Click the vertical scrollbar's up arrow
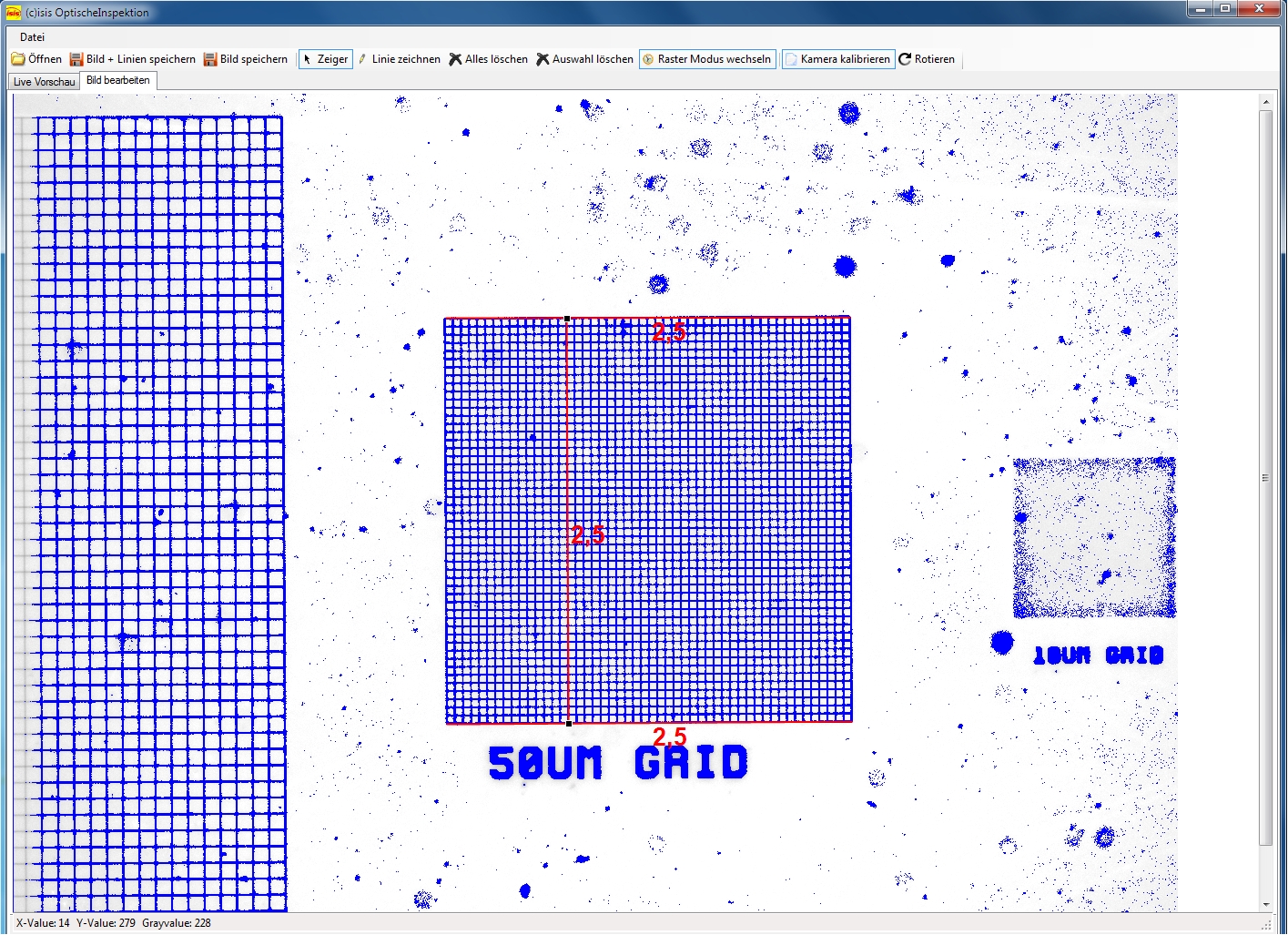This screenshot has width=1288, height=935. (x=1265, y=102)
